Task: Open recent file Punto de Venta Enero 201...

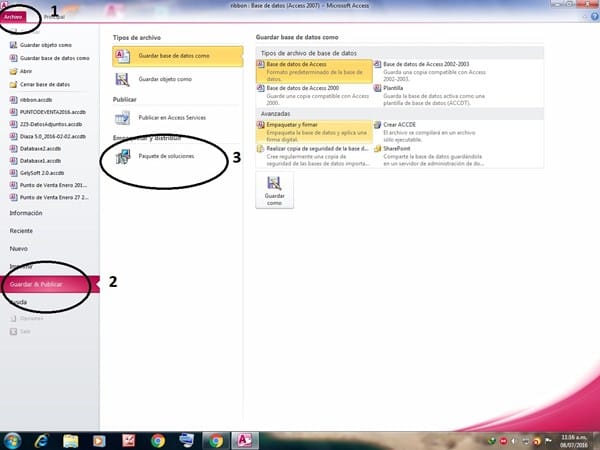Action: click(49, 185)
